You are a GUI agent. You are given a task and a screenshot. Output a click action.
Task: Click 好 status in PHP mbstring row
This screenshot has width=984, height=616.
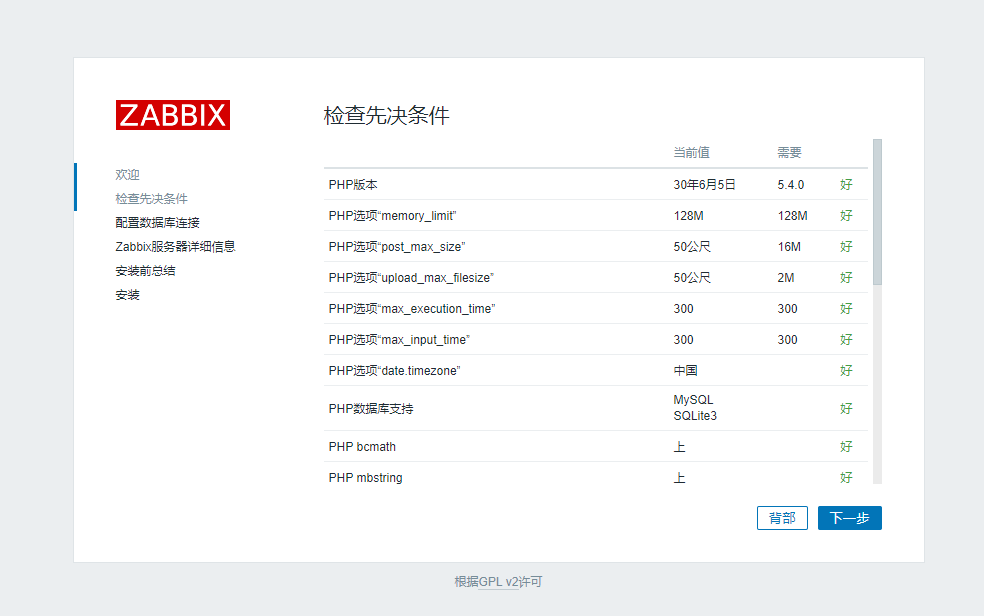pos(846,477)
